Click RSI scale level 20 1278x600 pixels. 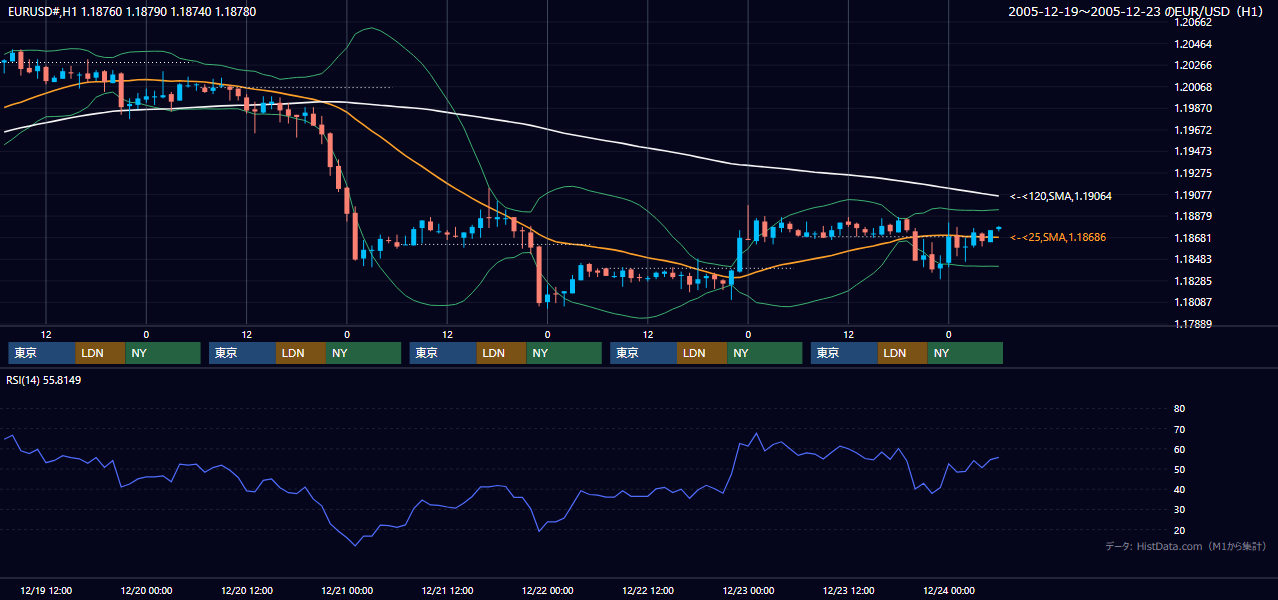click(x=1179, y=530)
